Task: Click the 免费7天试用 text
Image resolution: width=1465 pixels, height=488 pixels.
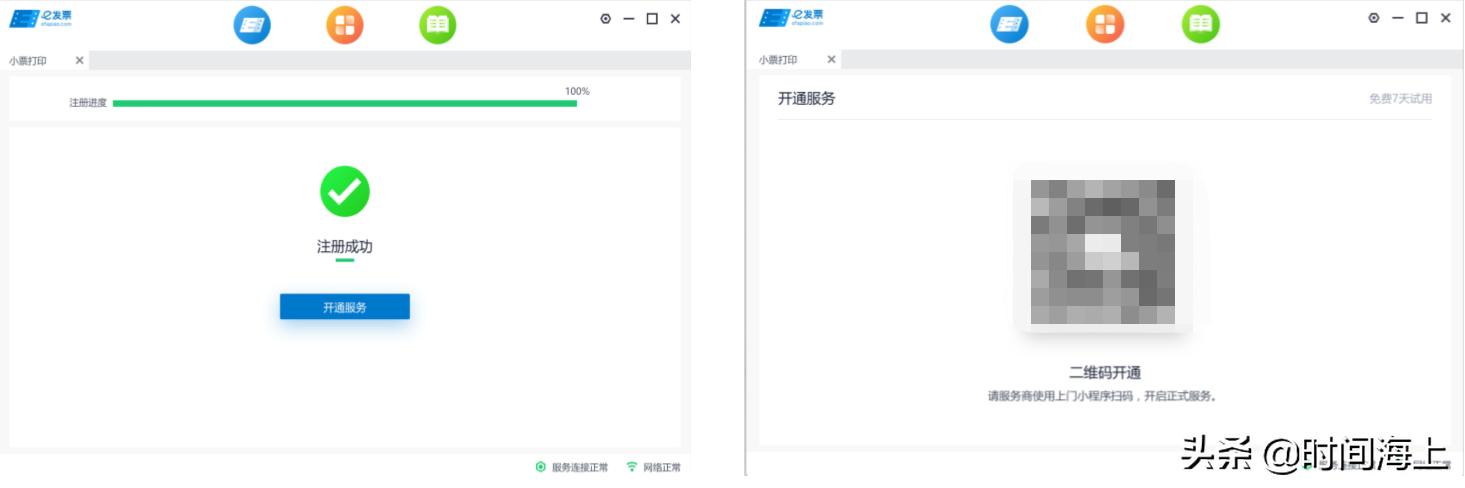Action: (1400, 99)
